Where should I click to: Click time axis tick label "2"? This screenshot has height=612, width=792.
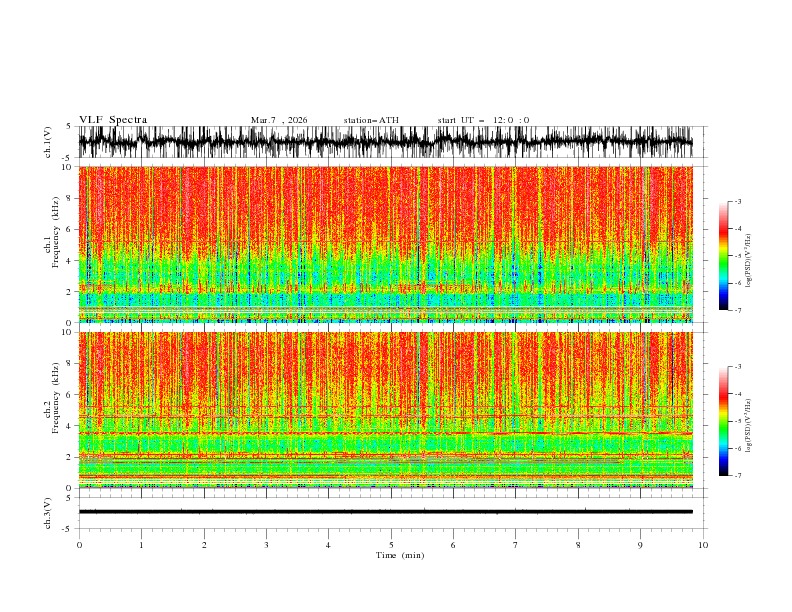[x=204, y=545]
